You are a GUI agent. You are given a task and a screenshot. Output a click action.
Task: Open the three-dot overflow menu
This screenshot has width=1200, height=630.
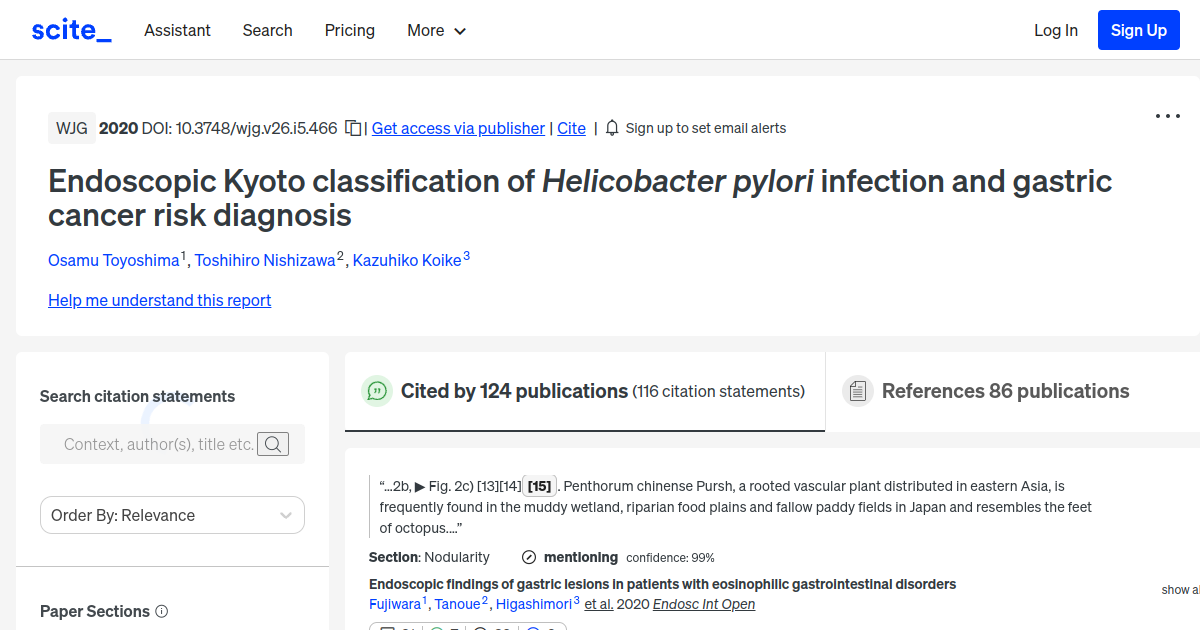point(1167,117)
